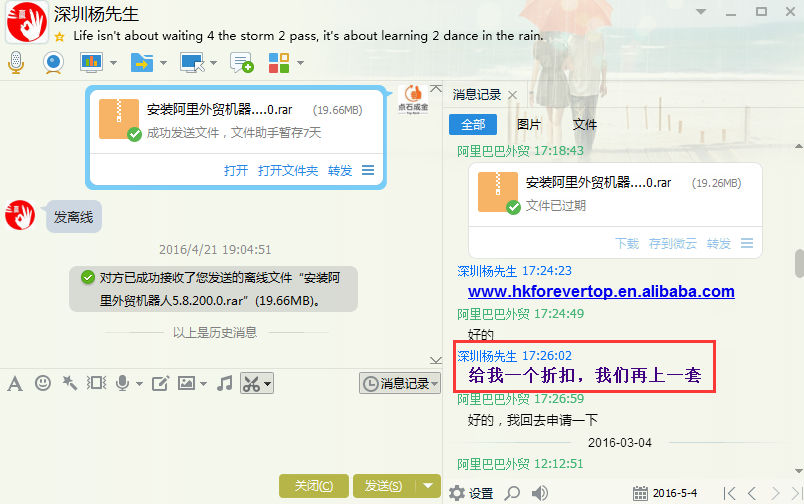This screenshot has height=504, width=804.
Task: Click chat area scroll down arrow
Action: pyautogui.click(x=436, y=360)
